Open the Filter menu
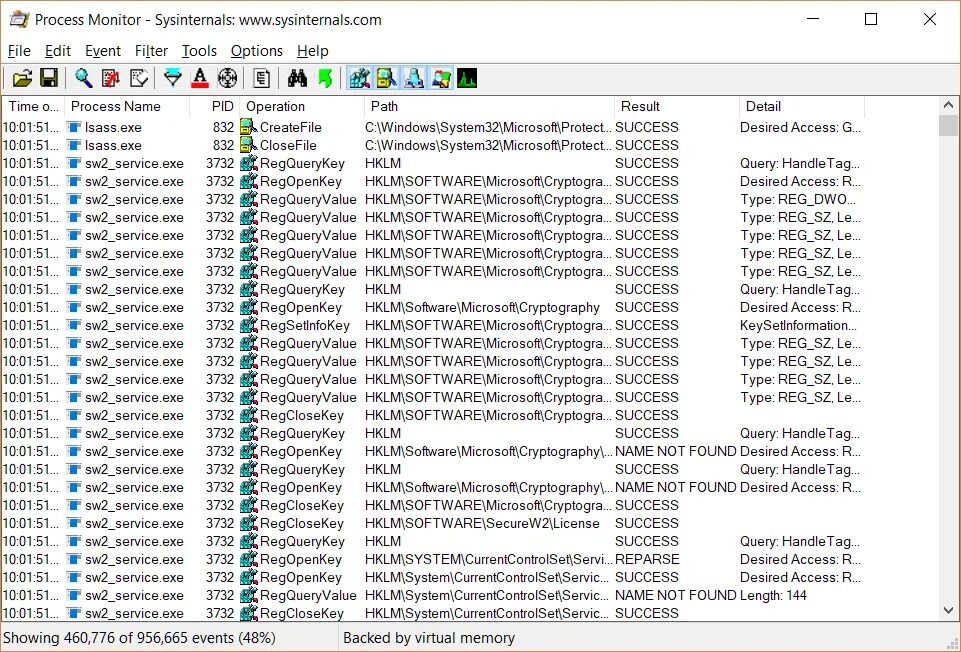This screenshot has width=961, height=652. [151, 51]
